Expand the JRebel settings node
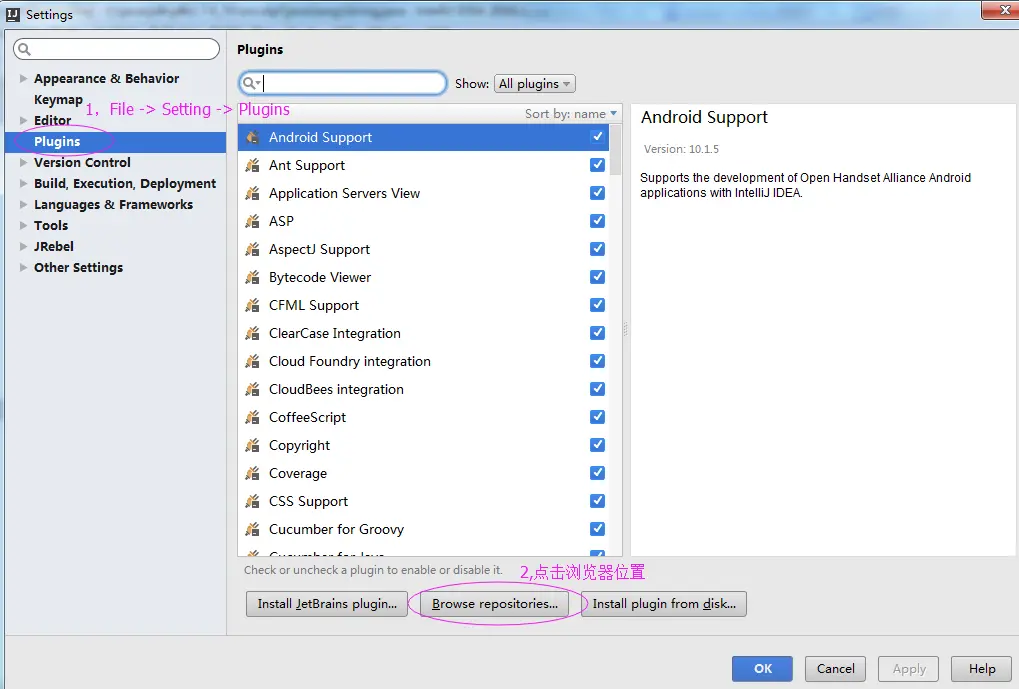This screenshot has height=689, width=1019. click(x=23, y=246)
